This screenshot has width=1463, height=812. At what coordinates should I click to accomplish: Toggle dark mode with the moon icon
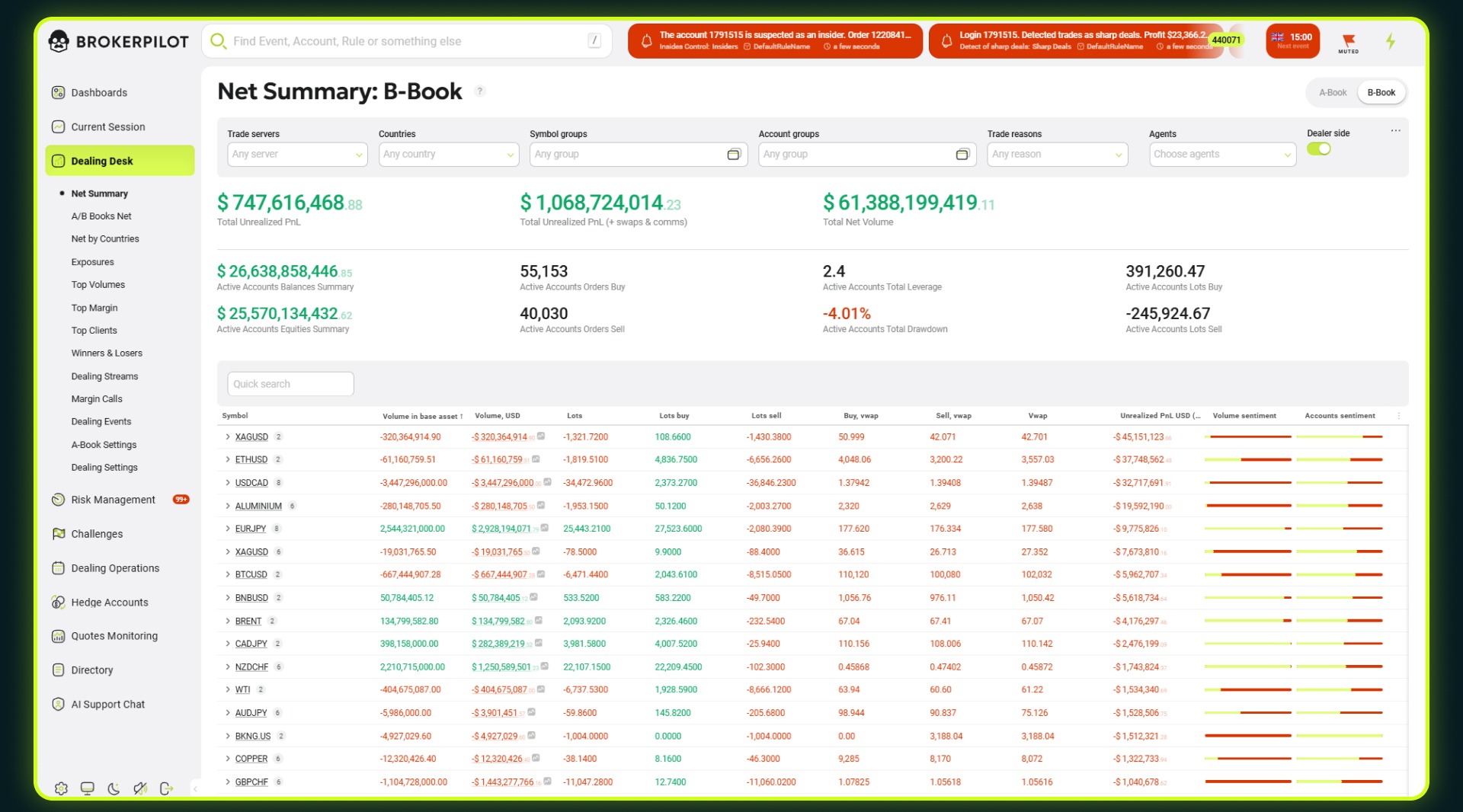tap(114, 788)
